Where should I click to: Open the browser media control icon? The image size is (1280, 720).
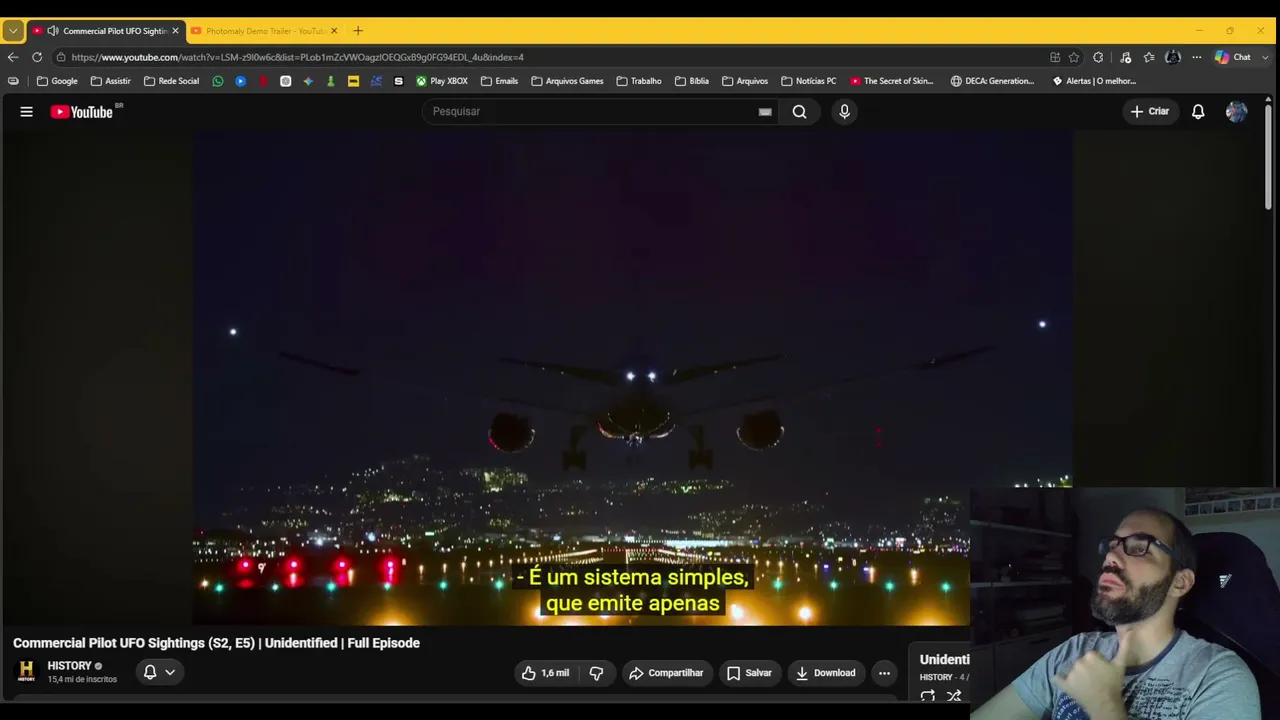pos(1125,57)
